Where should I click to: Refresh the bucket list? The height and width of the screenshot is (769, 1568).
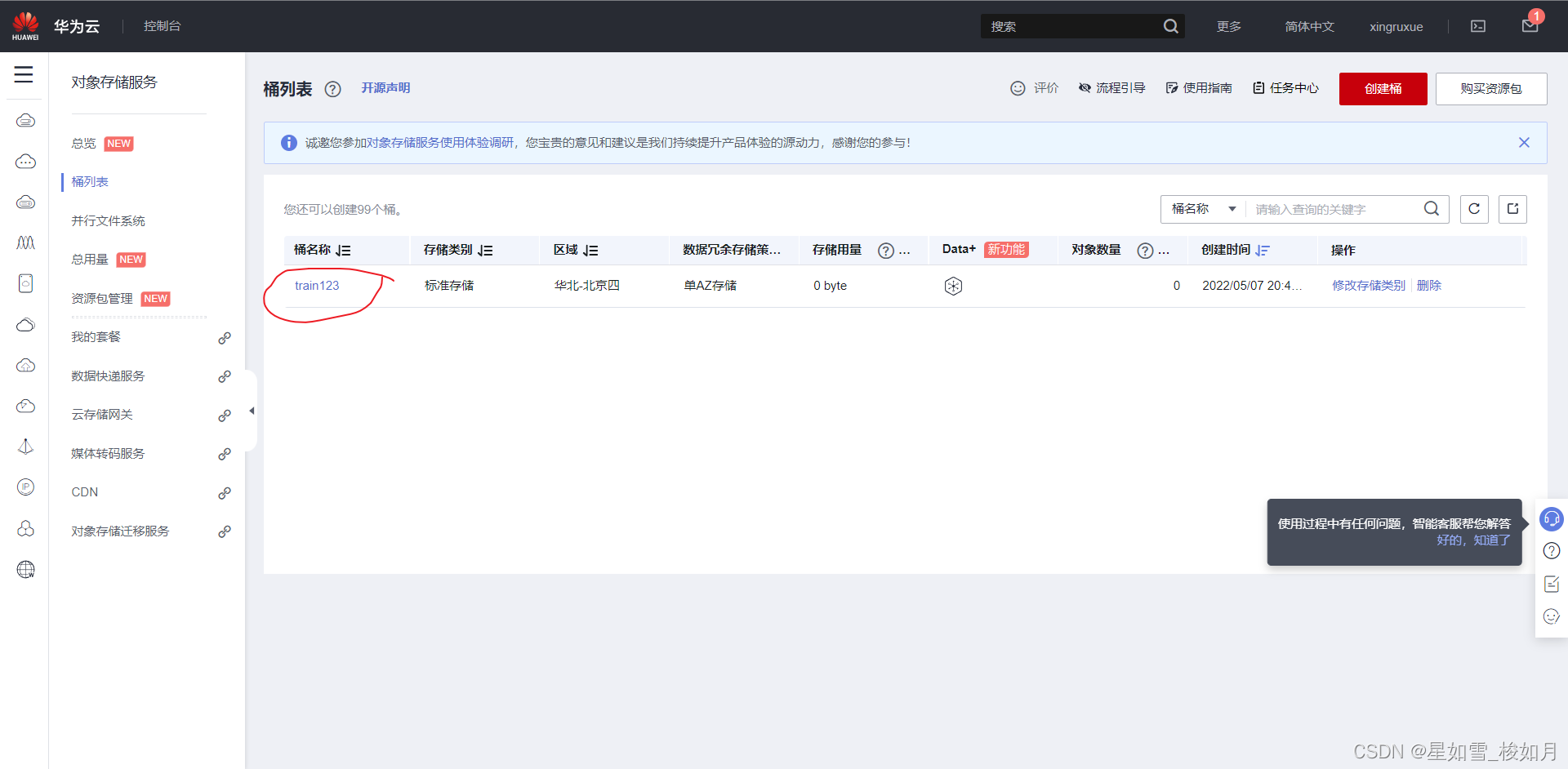click(1474, 209)
